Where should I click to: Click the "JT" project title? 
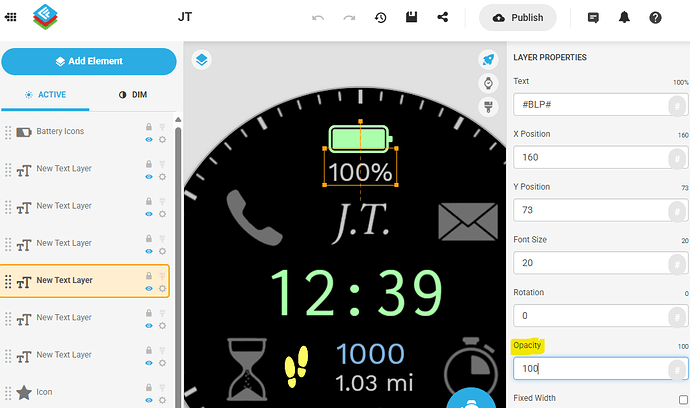[x=185, y=17]
